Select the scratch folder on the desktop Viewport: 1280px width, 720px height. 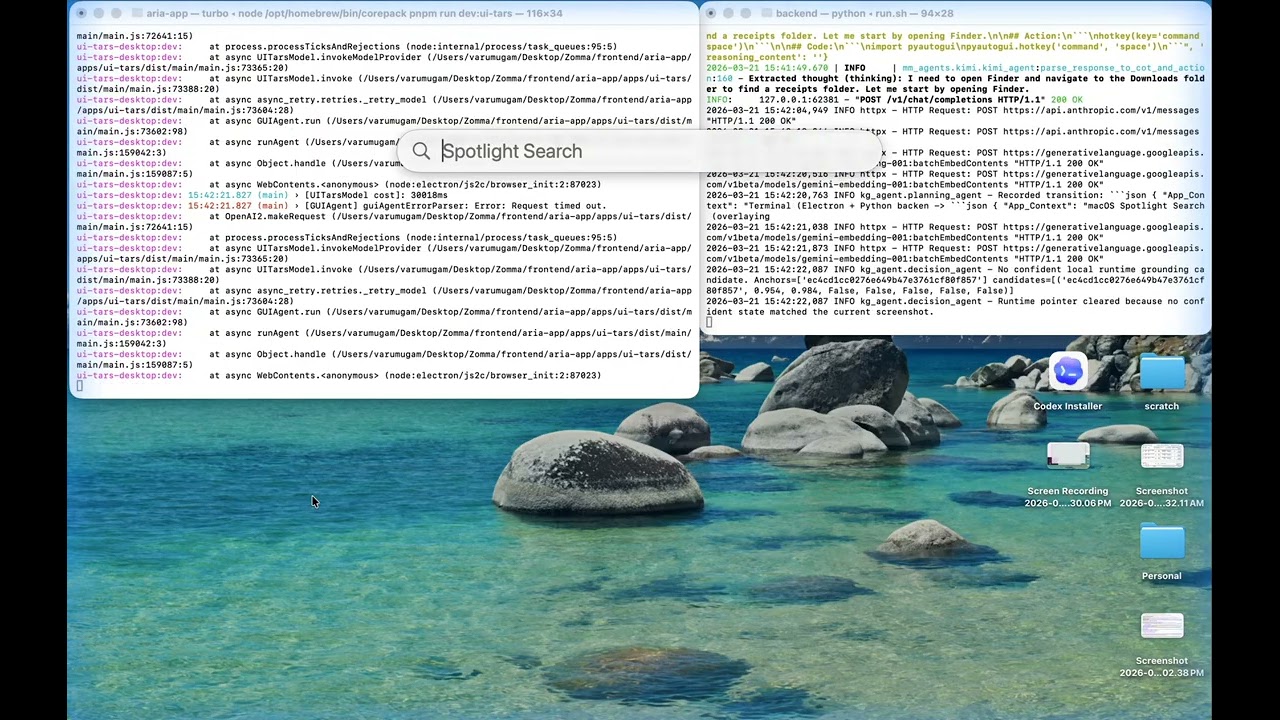pyautogui.click(x=1162, y=373)
